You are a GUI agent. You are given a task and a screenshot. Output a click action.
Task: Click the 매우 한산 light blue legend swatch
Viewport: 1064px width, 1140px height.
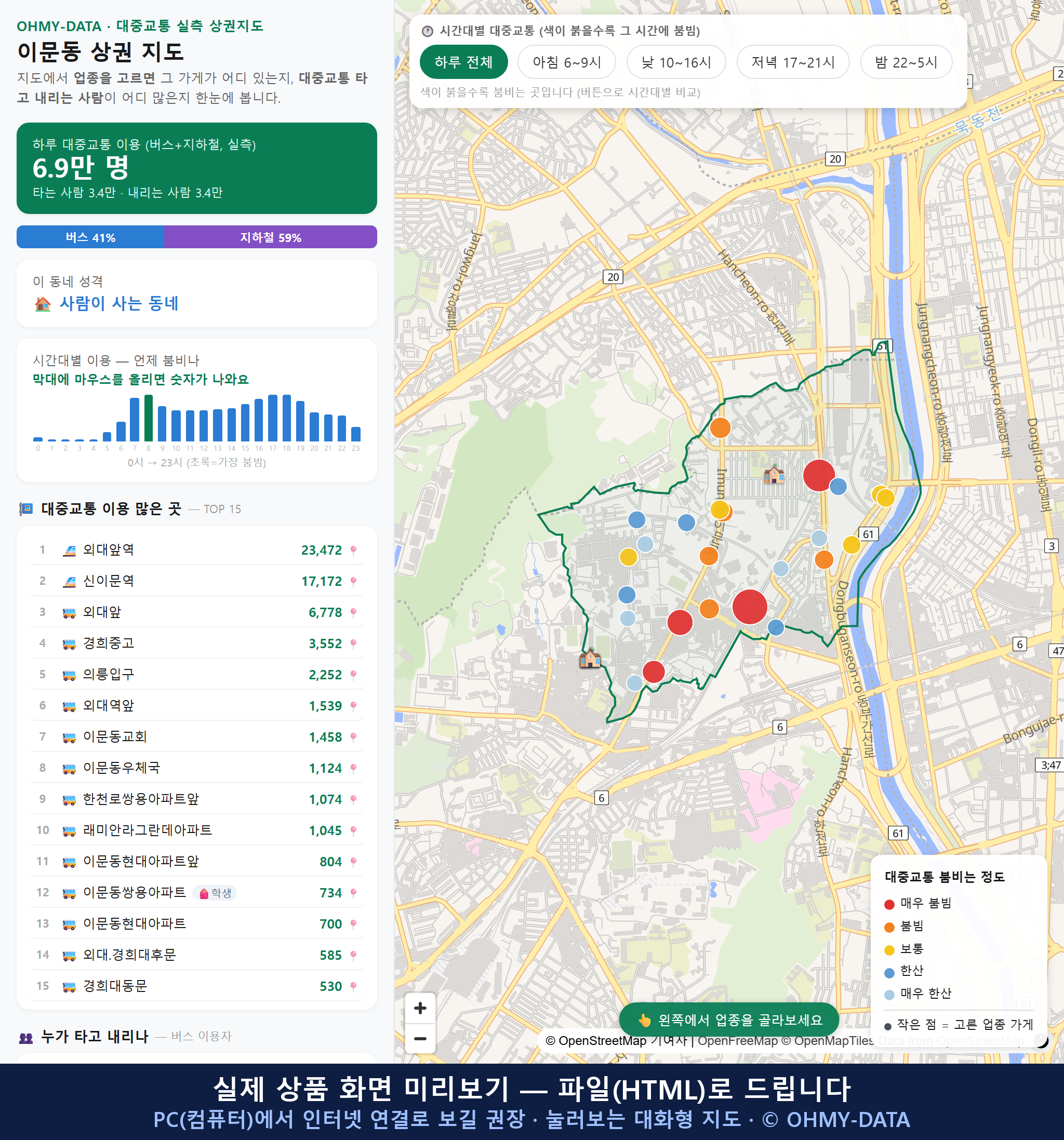(889, 995)
